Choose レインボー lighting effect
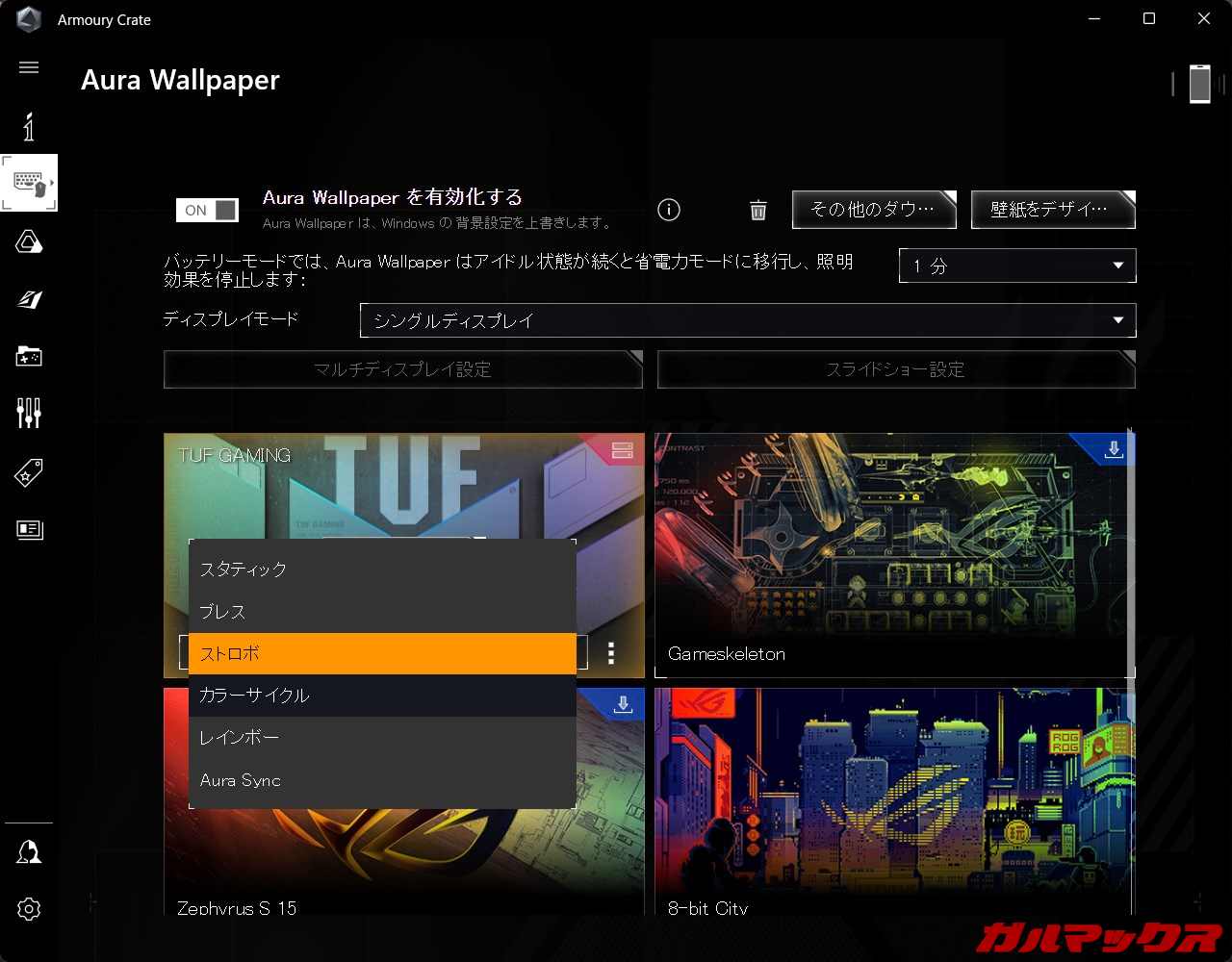The height and width of the screenshot is (962, 1232). coord(382,738)
